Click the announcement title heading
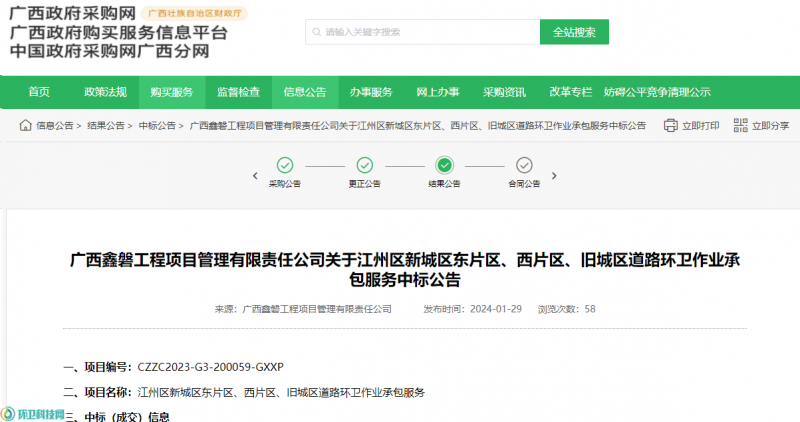This screenshot has width=800, height=422. click(405, 269)
